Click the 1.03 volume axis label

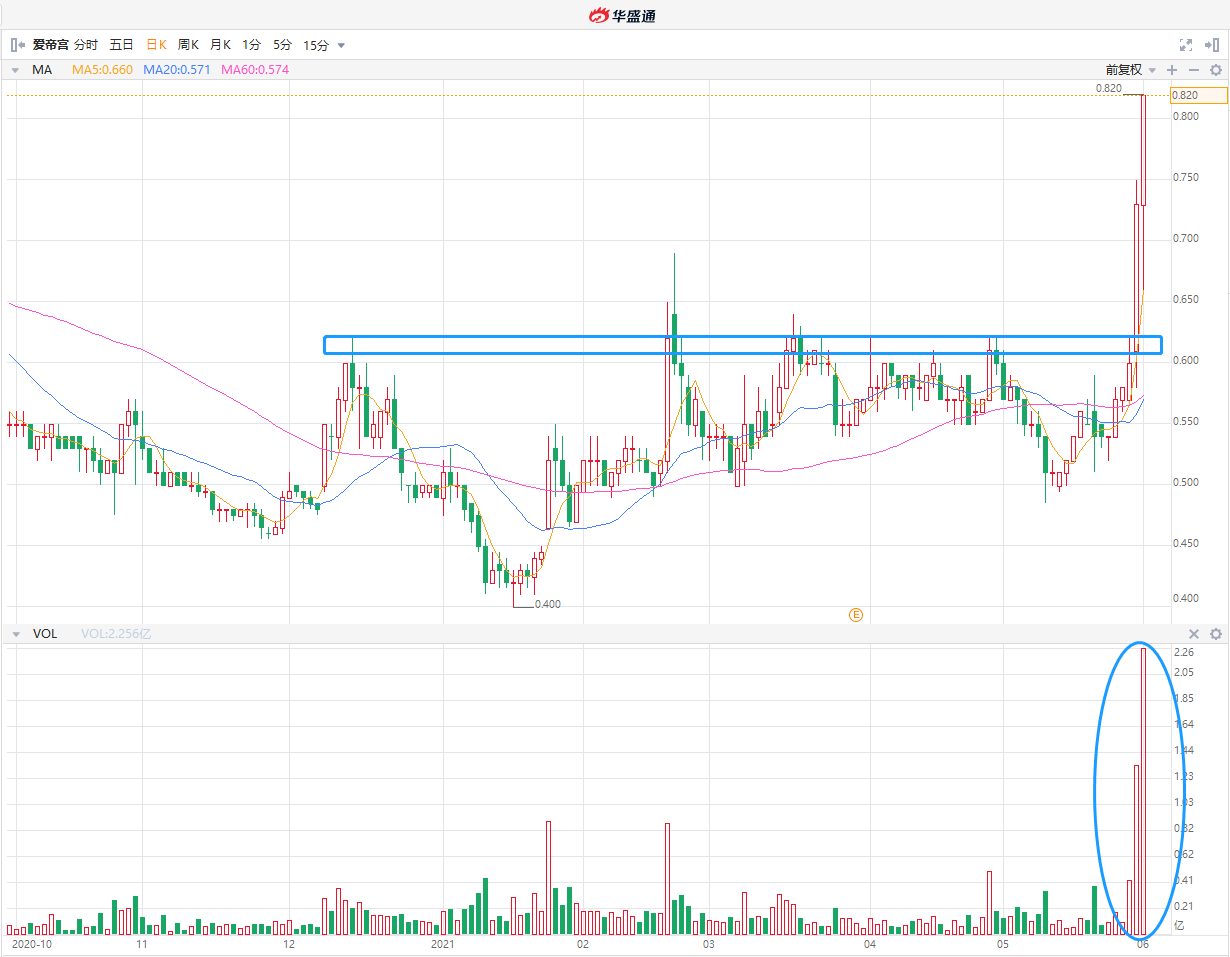coord(1184,802)
